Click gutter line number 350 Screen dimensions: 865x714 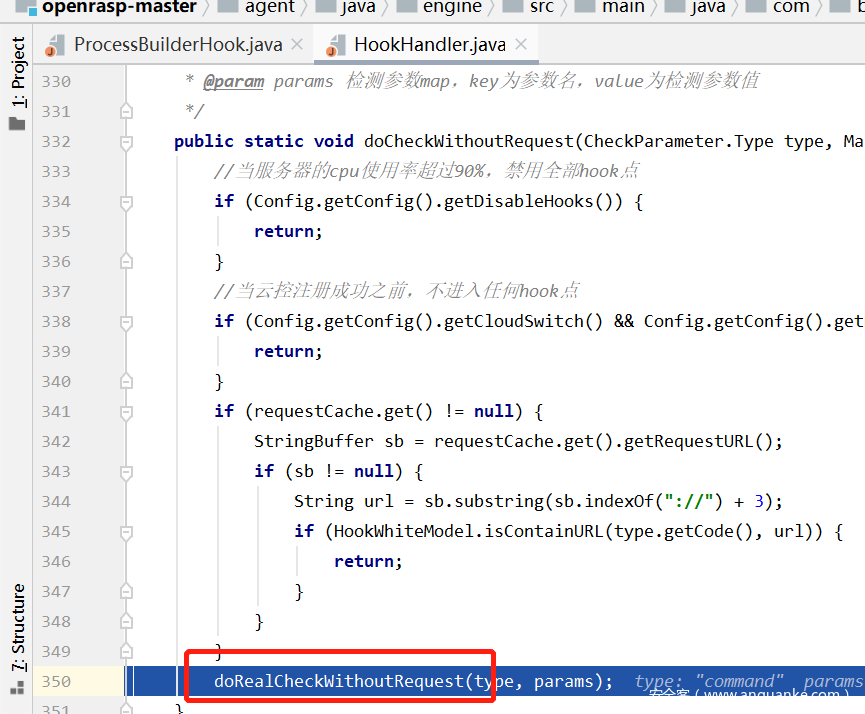coord(56,681)
